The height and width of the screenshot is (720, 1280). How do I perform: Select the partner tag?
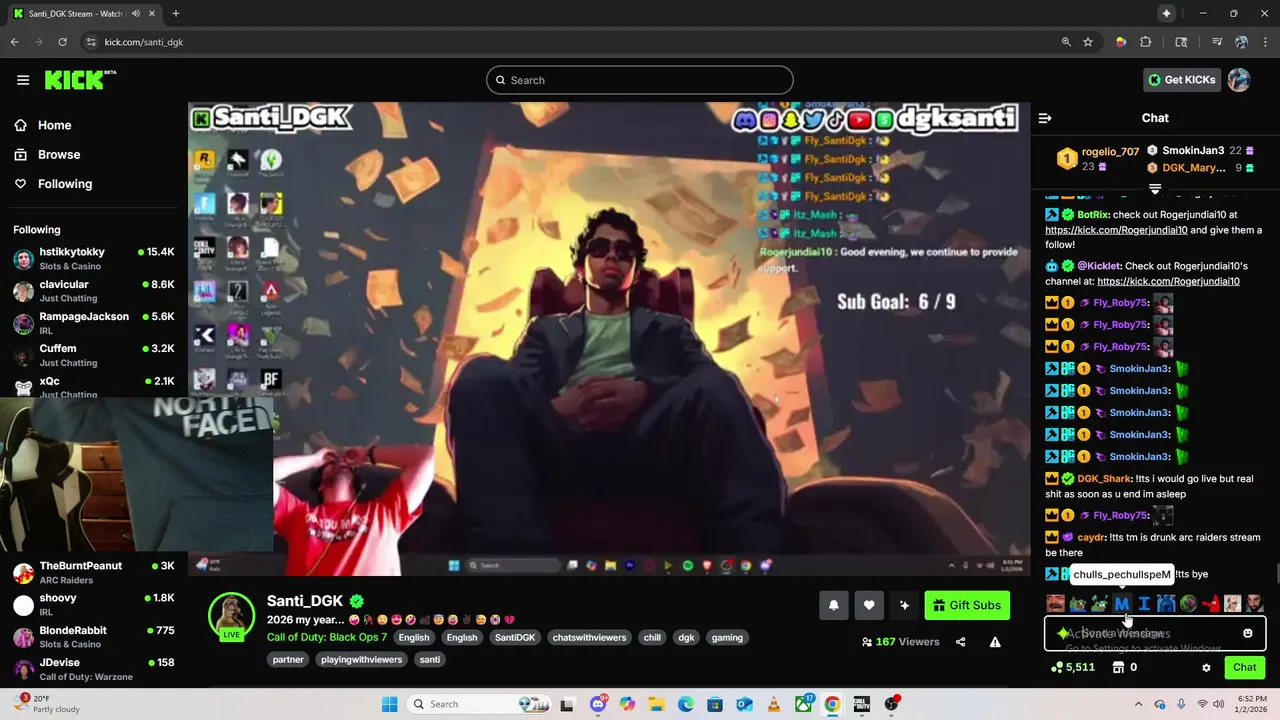coord(288,659)
